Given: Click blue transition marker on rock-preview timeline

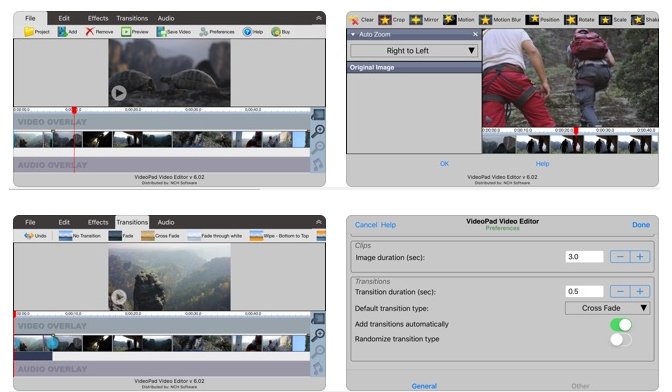Looking at the screenshot, I should coord(52,343).
